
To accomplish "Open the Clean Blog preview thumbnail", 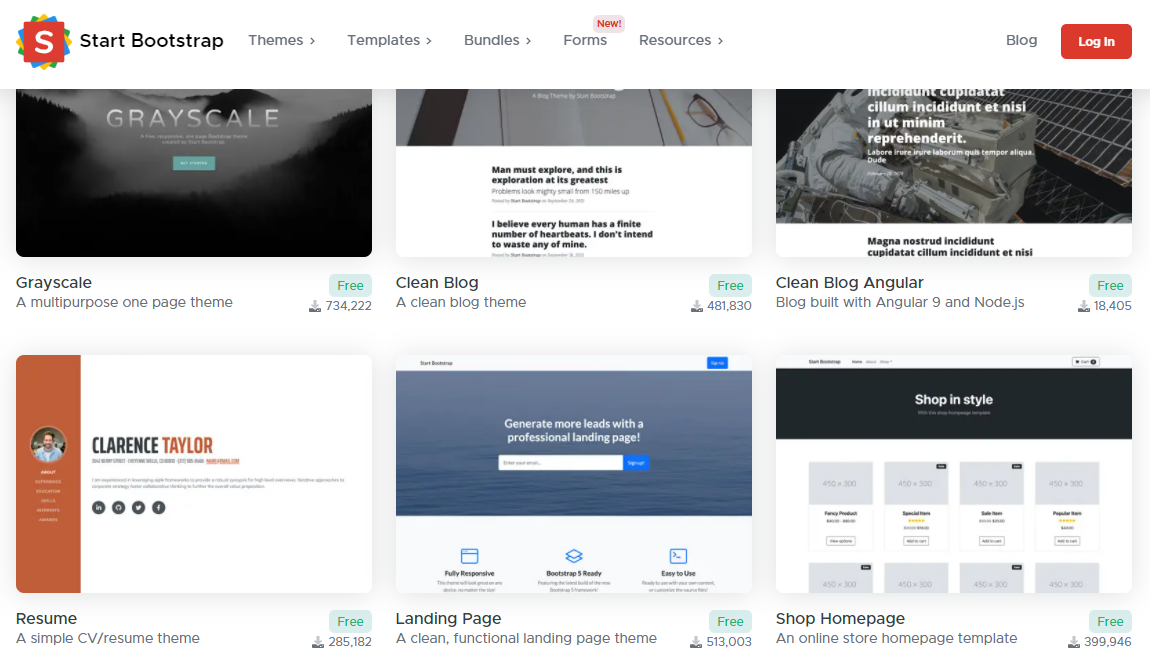I will pyautogui.click(x=574, y=173).
